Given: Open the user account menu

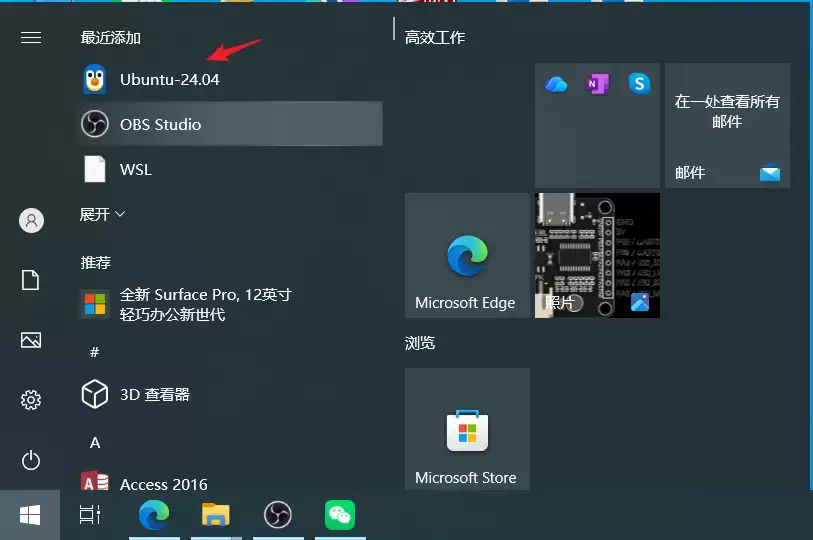Looking at the screenshot, I should click(31, 221).
